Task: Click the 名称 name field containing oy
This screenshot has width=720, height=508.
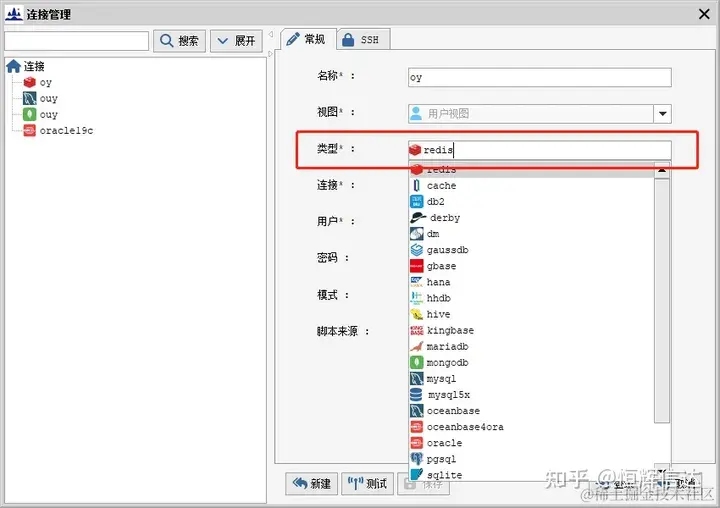Action: click(540, 77)
